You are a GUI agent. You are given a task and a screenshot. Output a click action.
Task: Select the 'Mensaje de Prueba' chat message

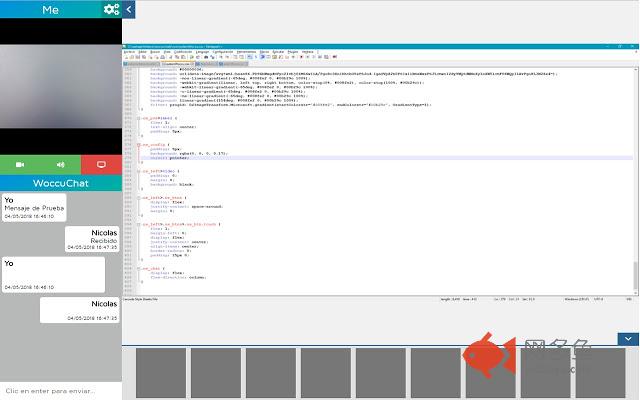(x=34, y=208)
